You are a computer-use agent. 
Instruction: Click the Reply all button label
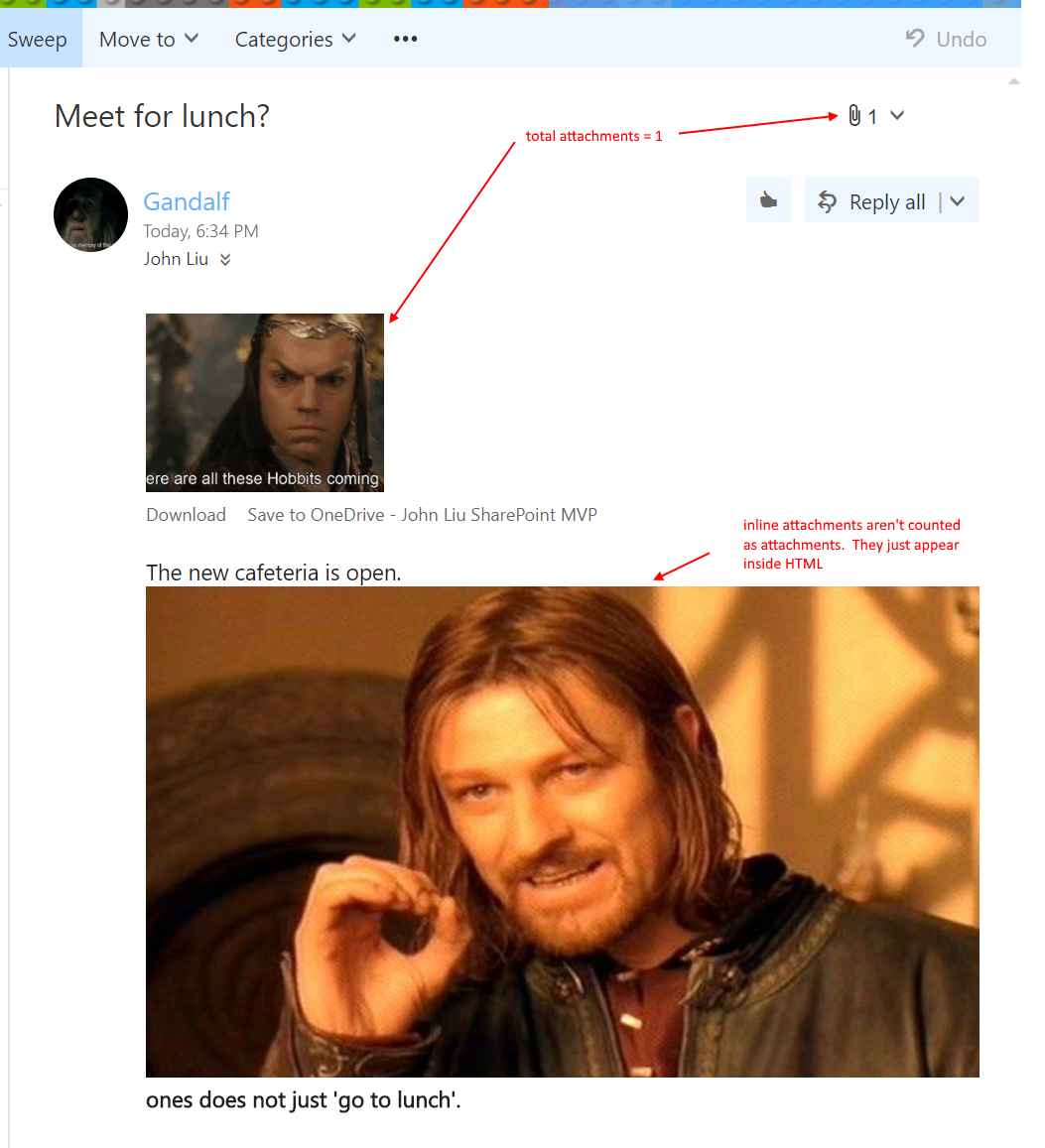pyautogui.click(x=887, y=202)
